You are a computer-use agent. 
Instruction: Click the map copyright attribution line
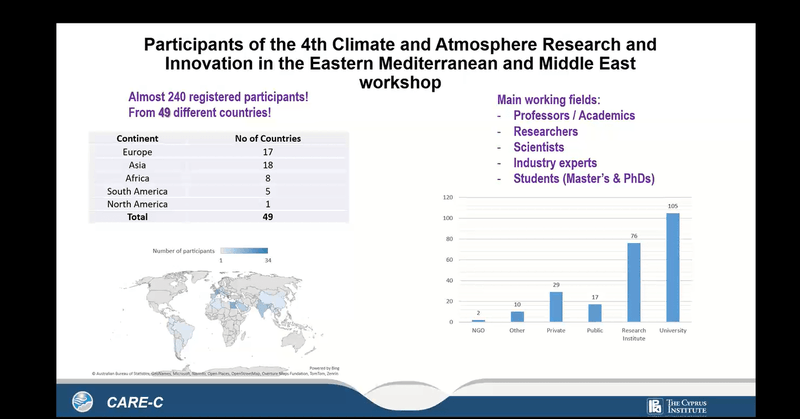(x=215, y=374)
